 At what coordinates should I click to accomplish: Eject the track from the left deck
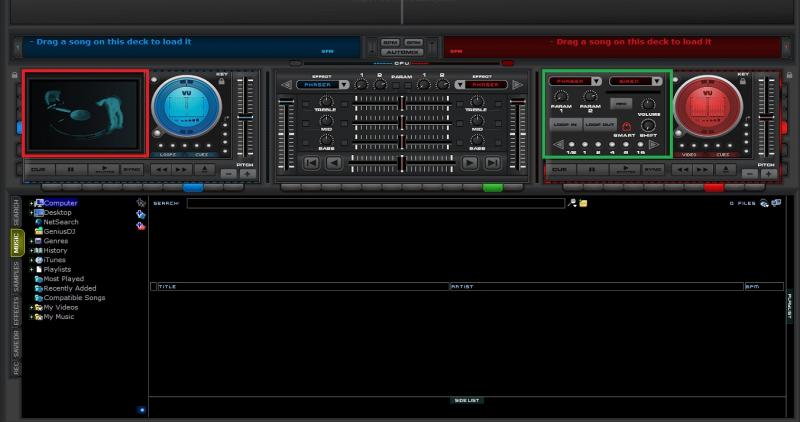coord(204,170)
